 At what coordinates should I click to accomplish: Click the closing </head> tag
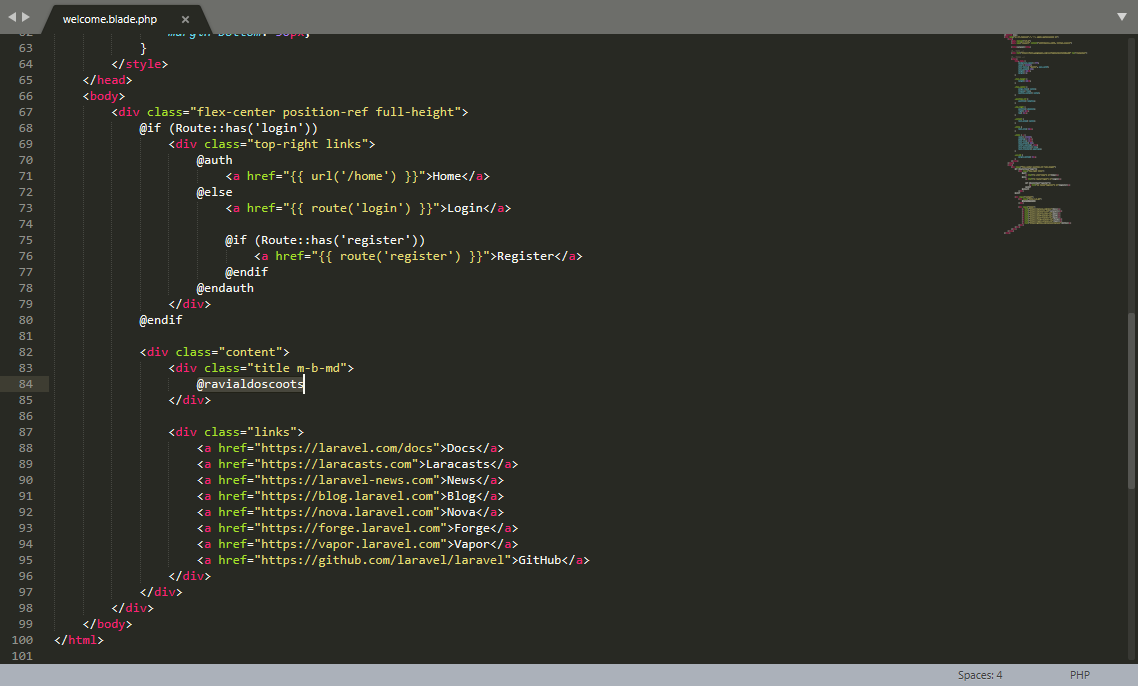pos(107,81)
